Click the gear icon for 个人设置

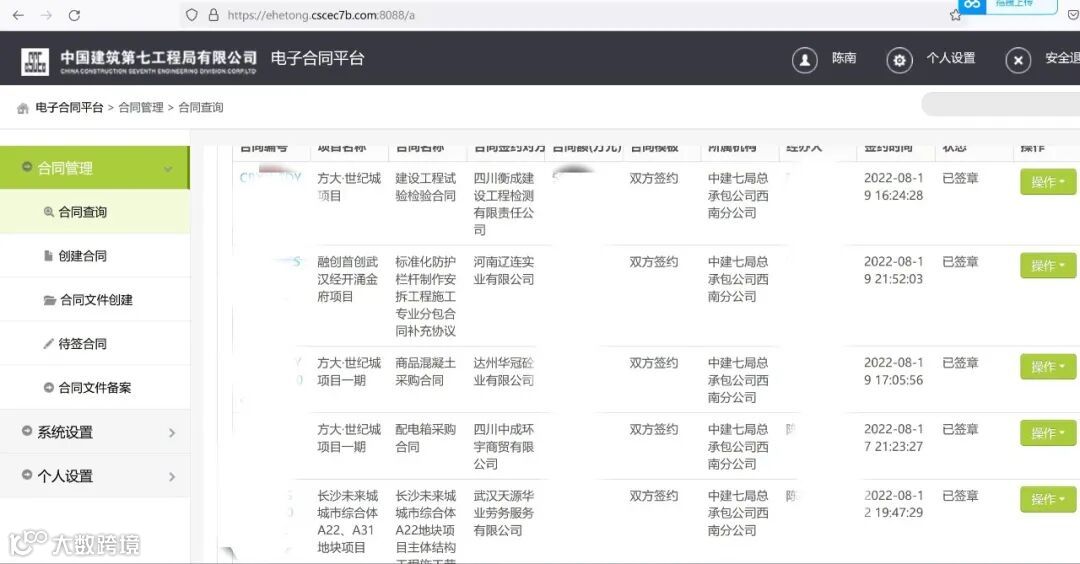(899, 60)
